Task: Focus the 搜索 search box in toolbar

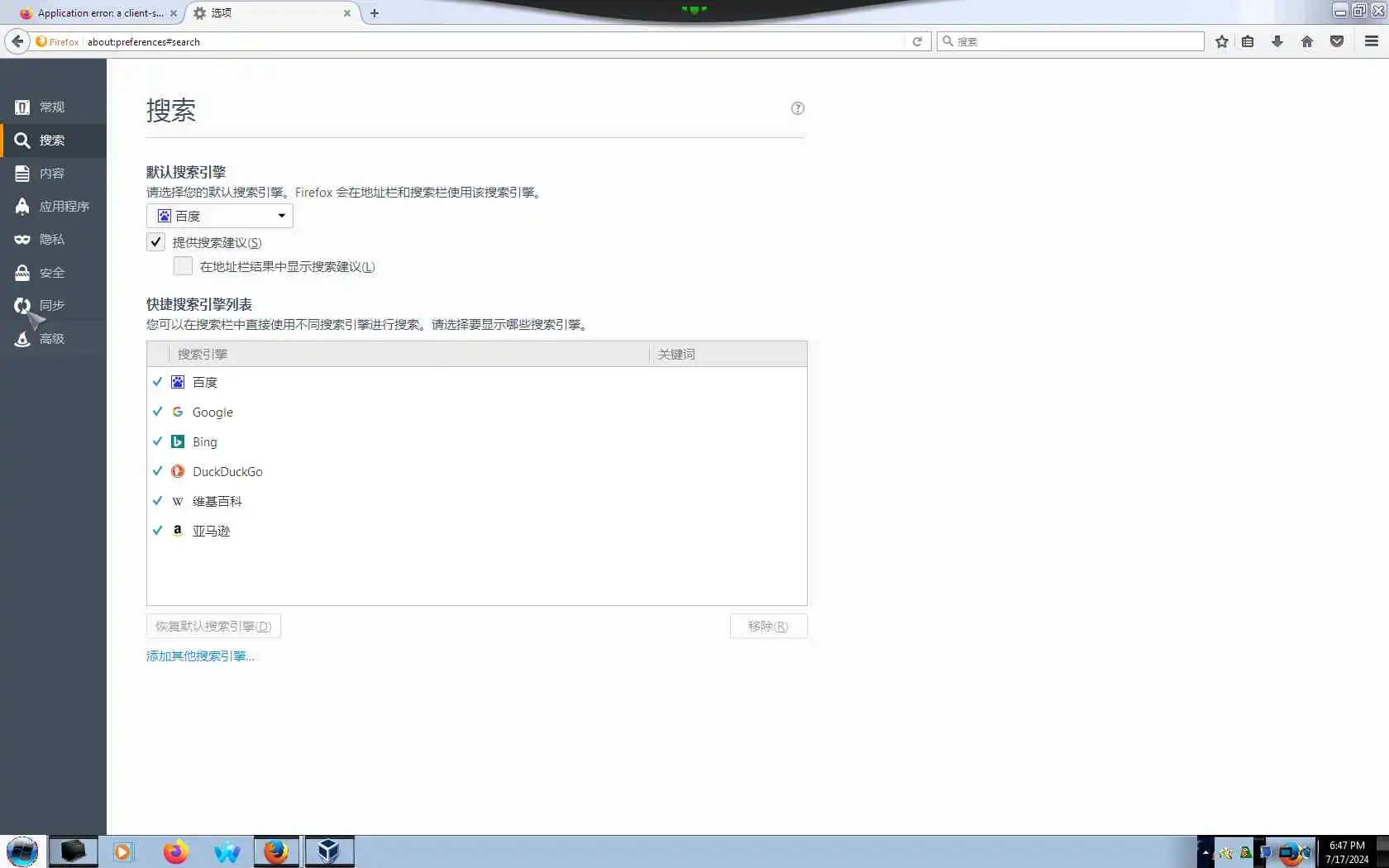Action: [x=1071, y=41]
